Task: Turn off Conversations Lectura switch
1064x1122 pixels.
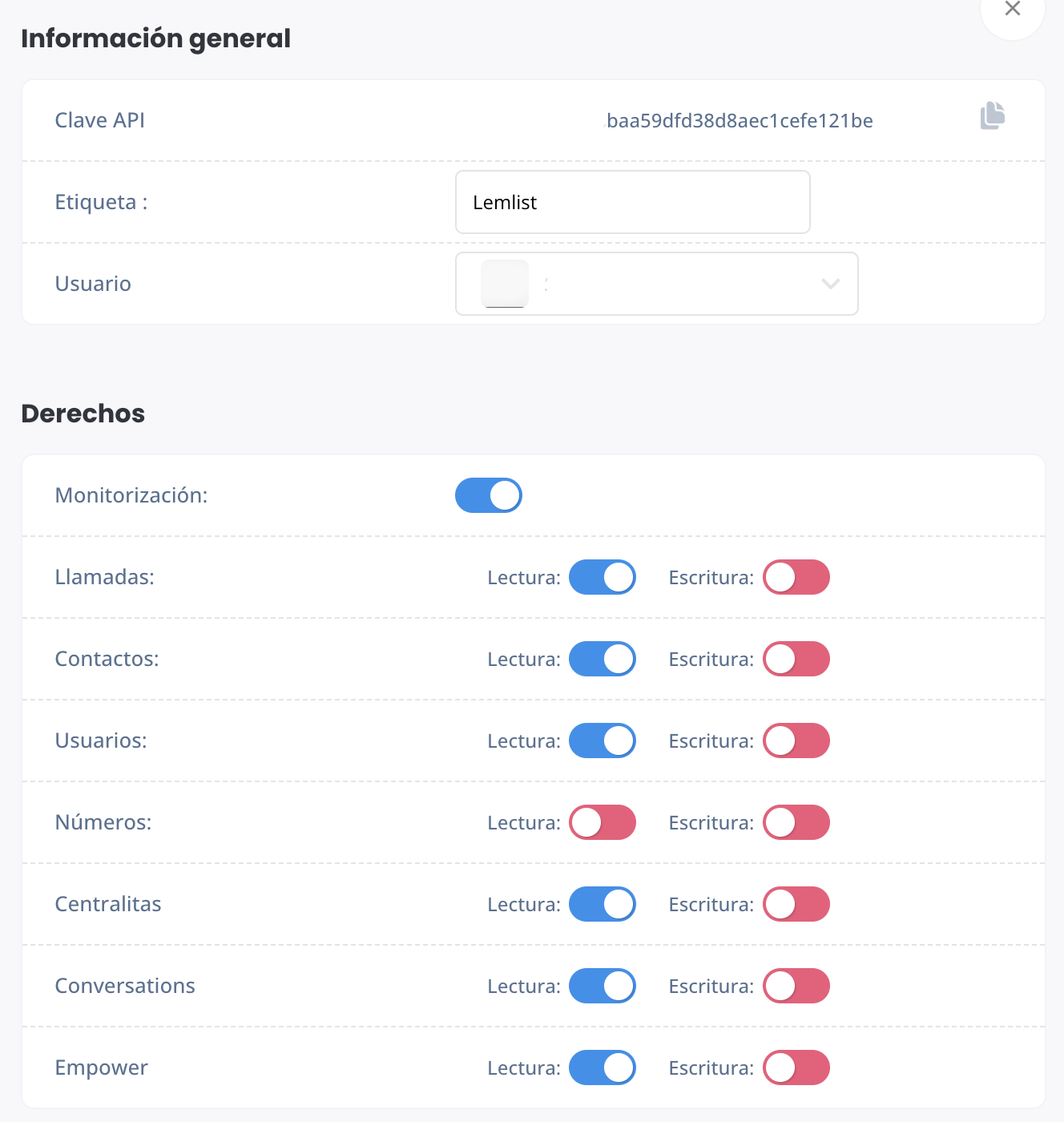Action: pos(603,986)
